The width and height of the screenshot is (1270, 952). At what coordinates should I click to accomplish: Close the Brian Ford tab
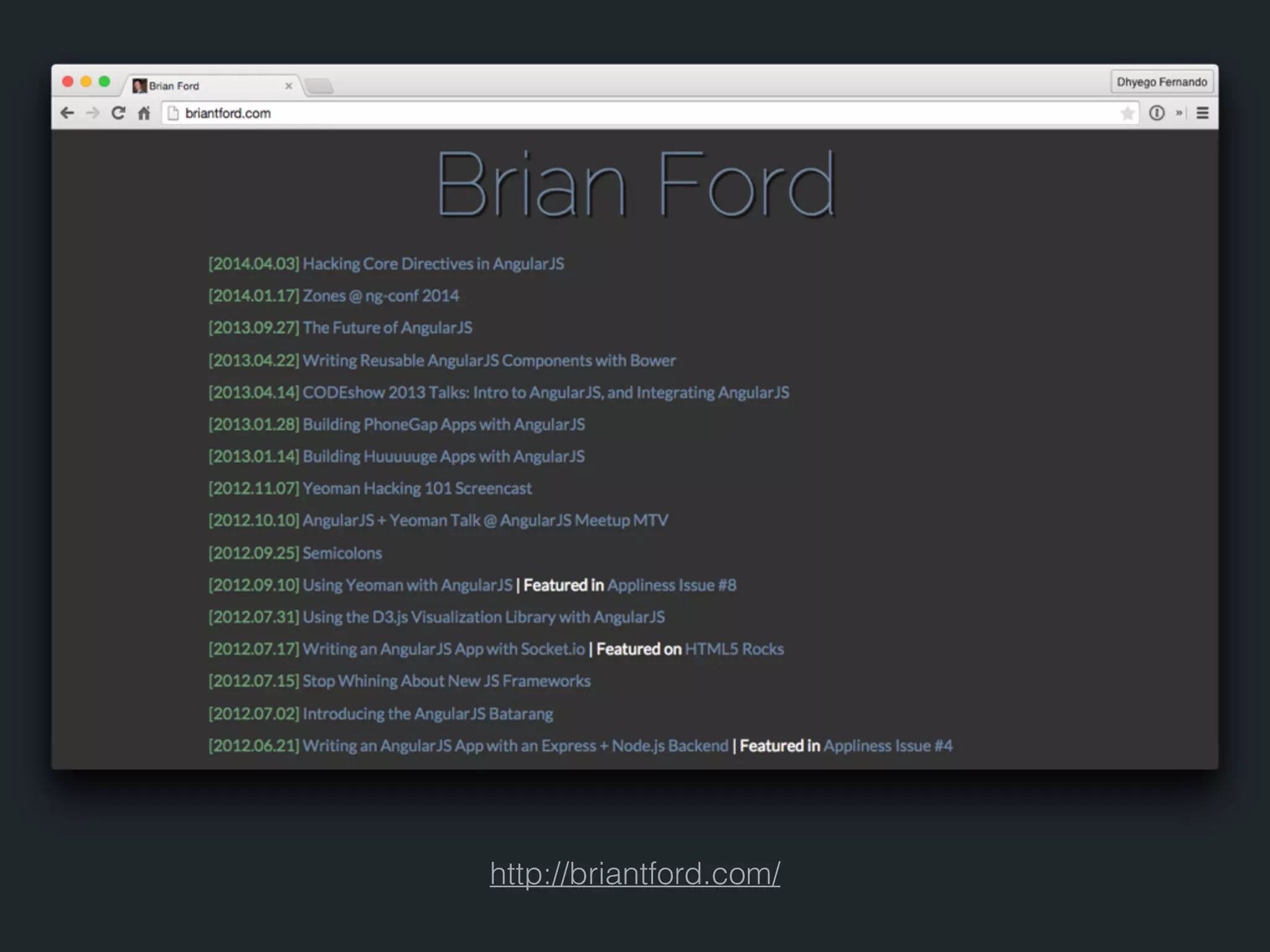pyautogui.click(x=288, y=86)
